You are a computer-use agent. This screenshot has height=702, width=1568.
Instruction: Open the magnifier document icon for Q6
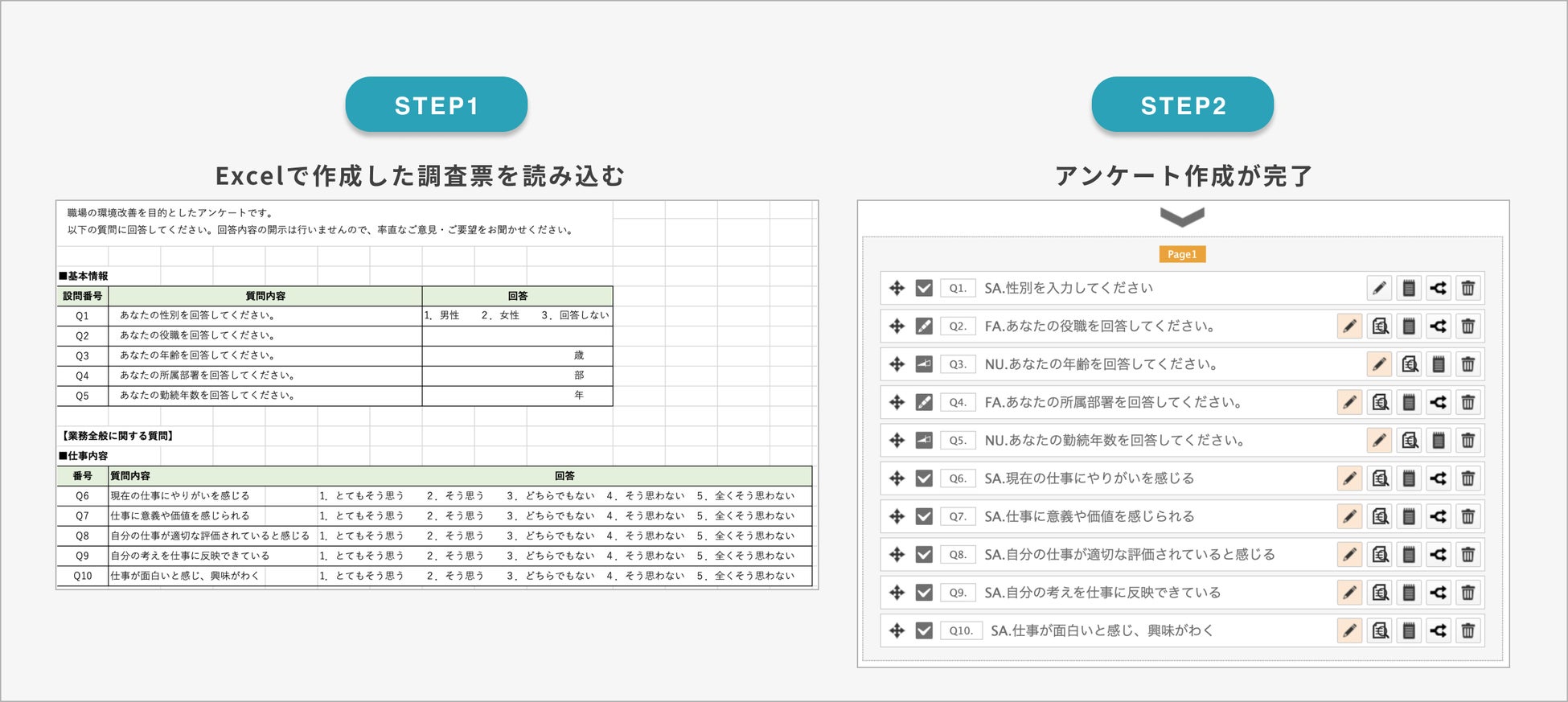pyautogui.click(x=1380, y=478)
